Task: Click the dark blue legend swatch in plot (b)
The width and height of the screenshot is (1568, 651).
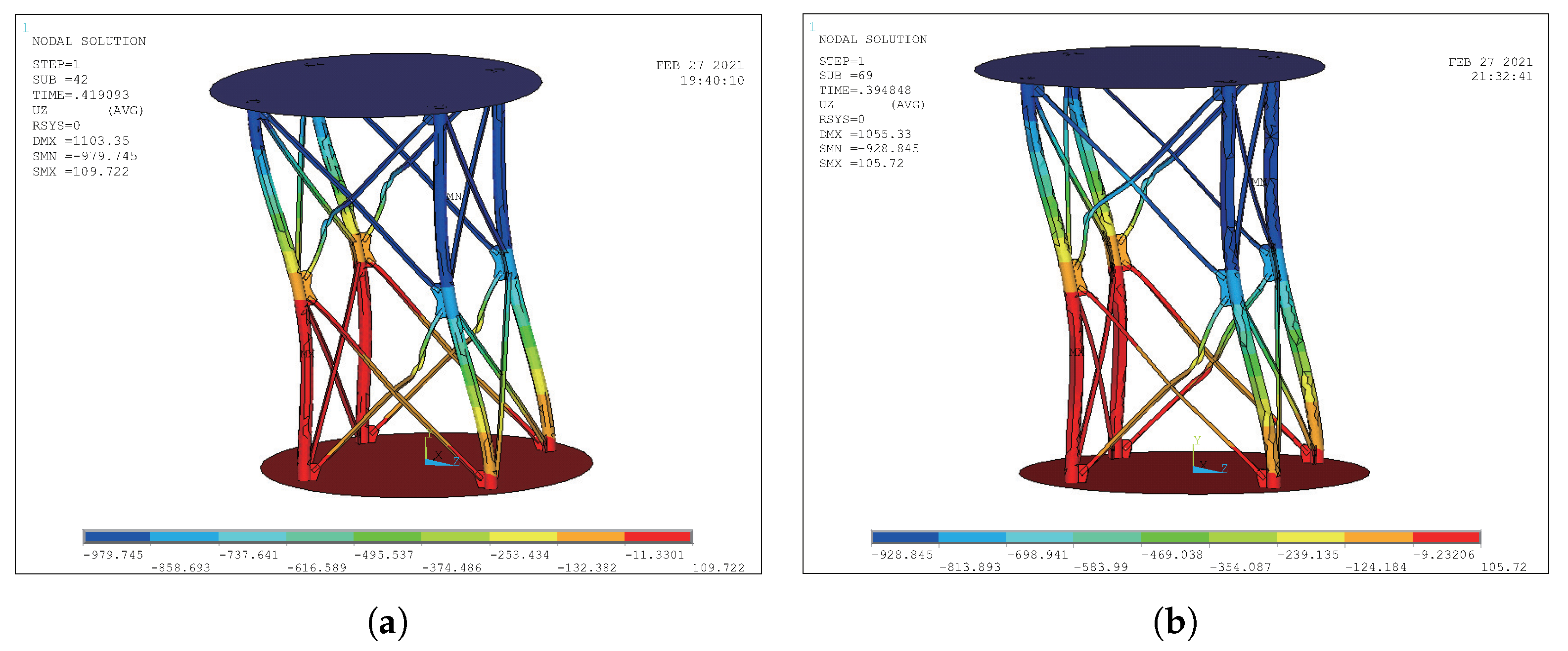Action: 905,537
